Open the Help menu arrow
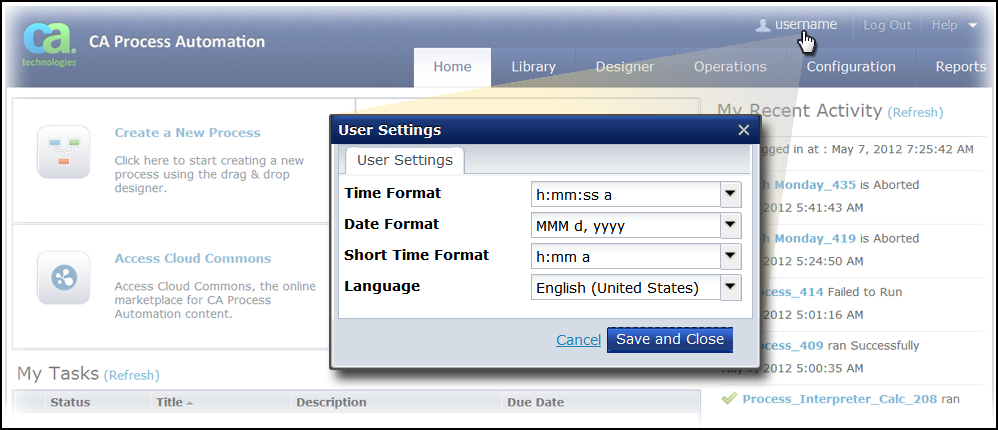Screen dimensions: 998x430 [973, 25]
